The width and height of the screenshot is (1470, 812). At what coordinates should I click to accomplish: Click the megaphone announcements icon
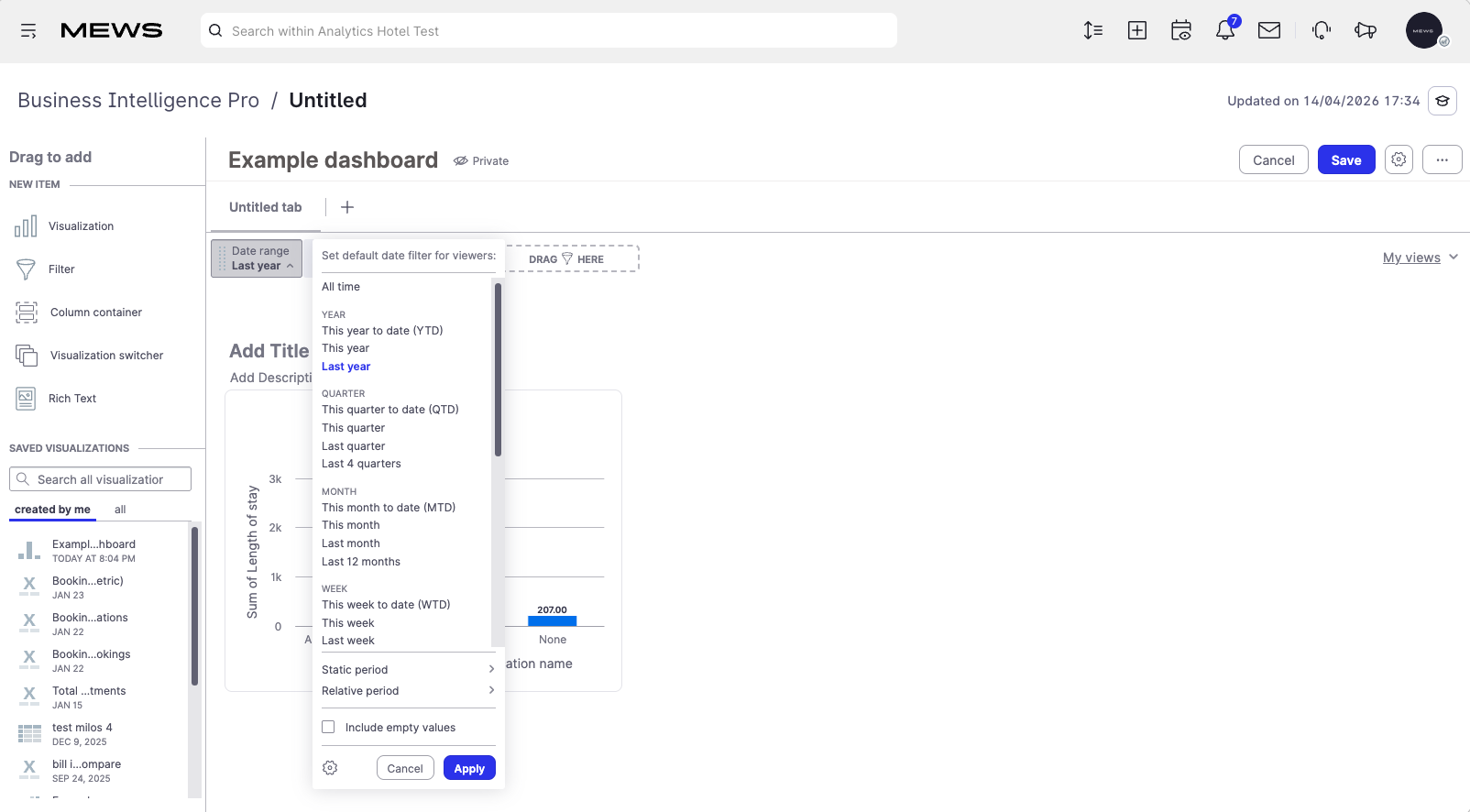point(1366,30)
